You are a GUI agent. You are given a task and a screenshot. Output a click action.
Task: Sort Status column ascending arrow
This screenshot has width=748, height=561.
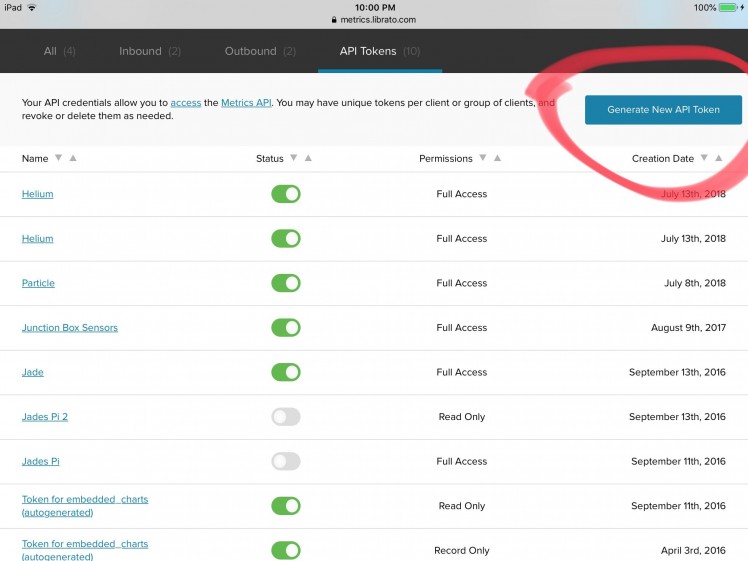(308, 157)
